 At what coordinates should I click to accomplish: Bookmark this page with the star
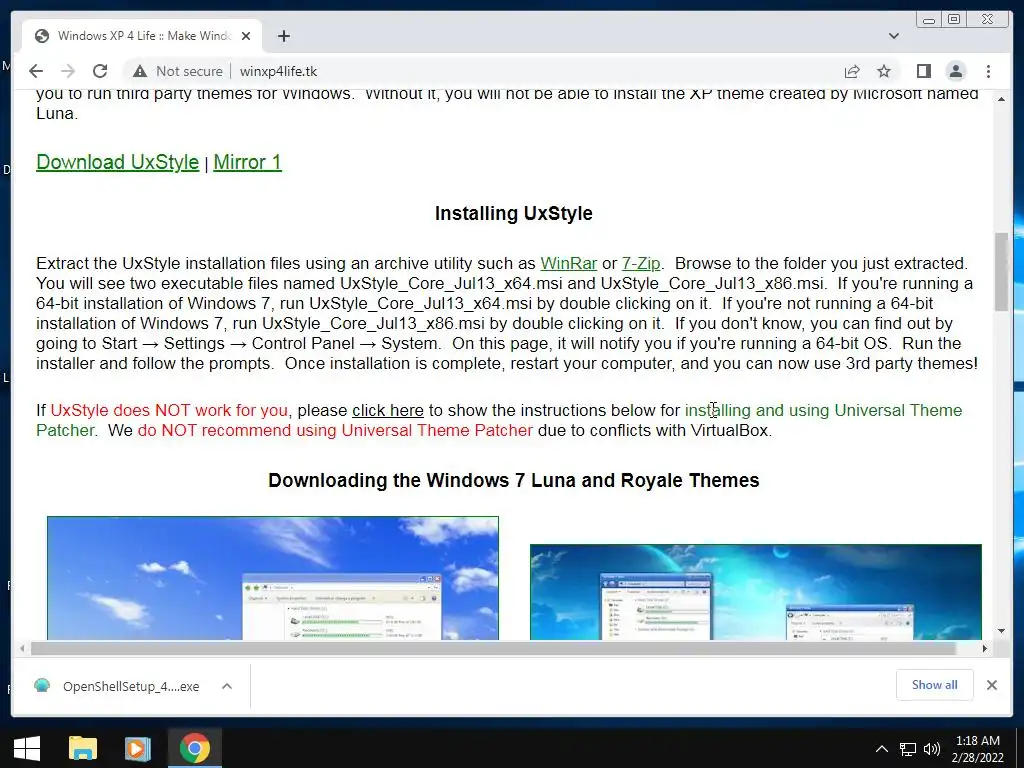[x=884, y=71]
